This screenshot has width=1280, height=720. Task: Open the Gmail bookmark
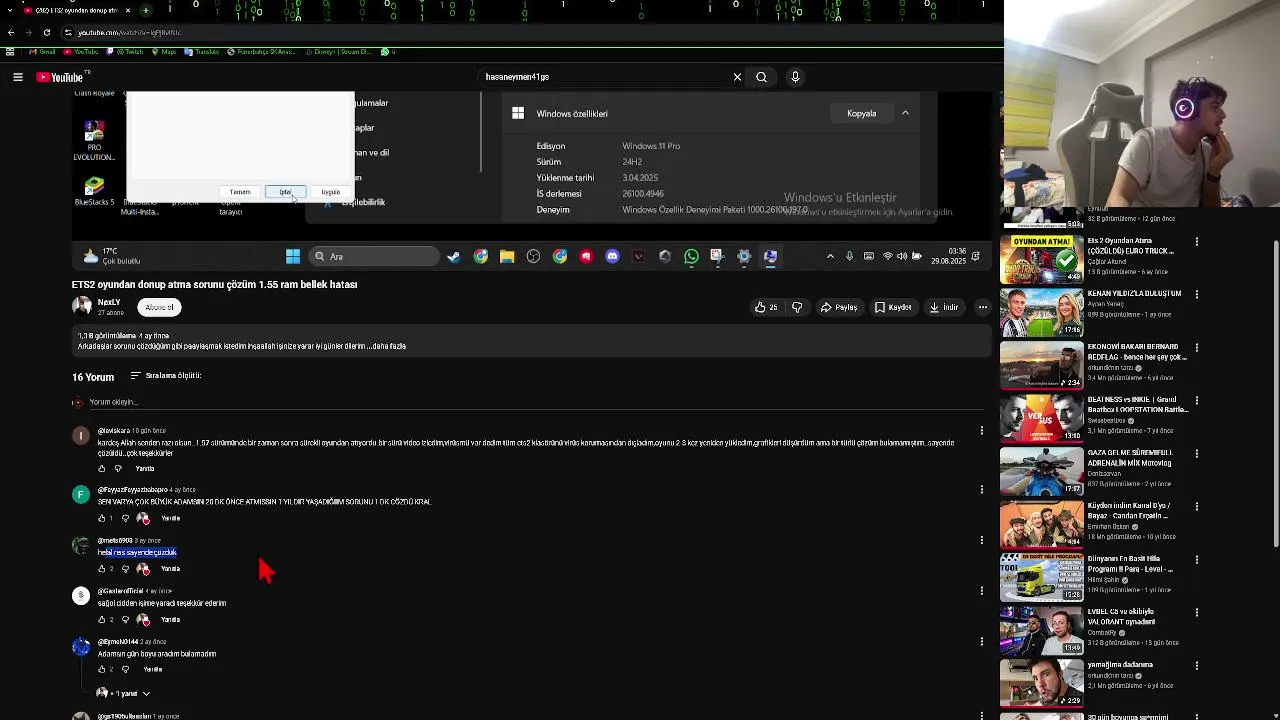point(43,51)
